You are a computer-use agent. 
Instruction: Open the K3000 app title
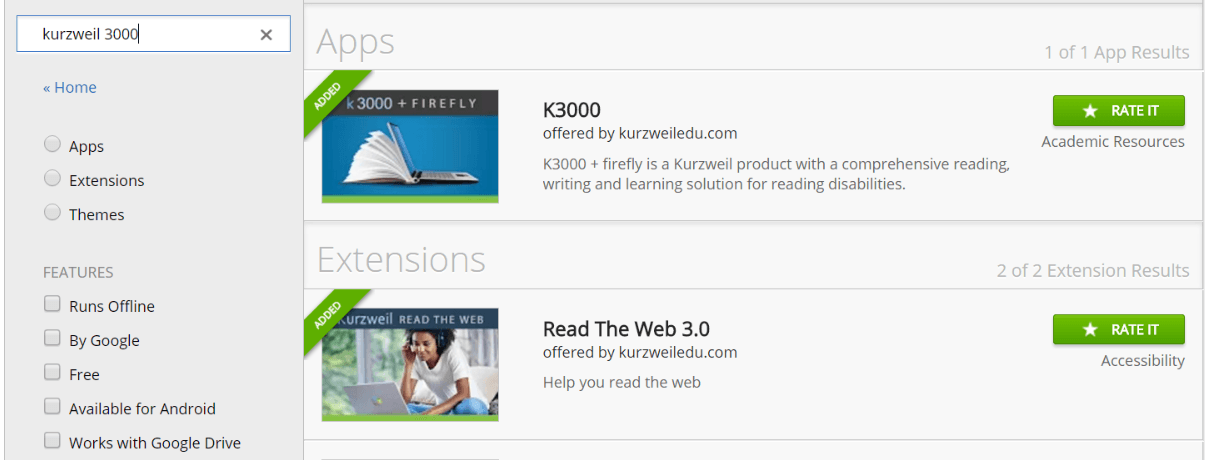coord(571,110)
